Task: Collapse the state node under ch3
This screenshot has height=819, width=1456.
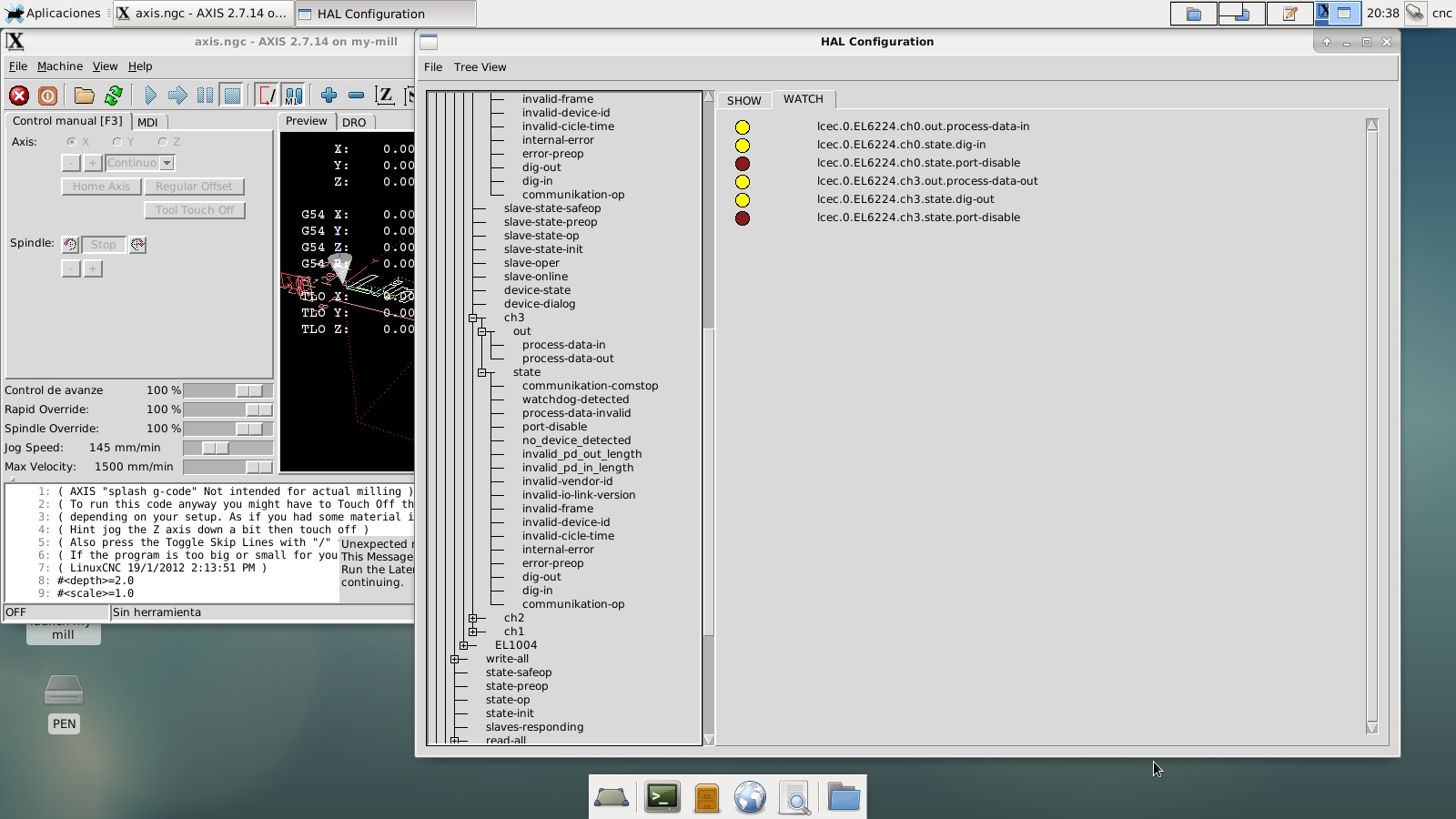Action: (x=482, y=373)
